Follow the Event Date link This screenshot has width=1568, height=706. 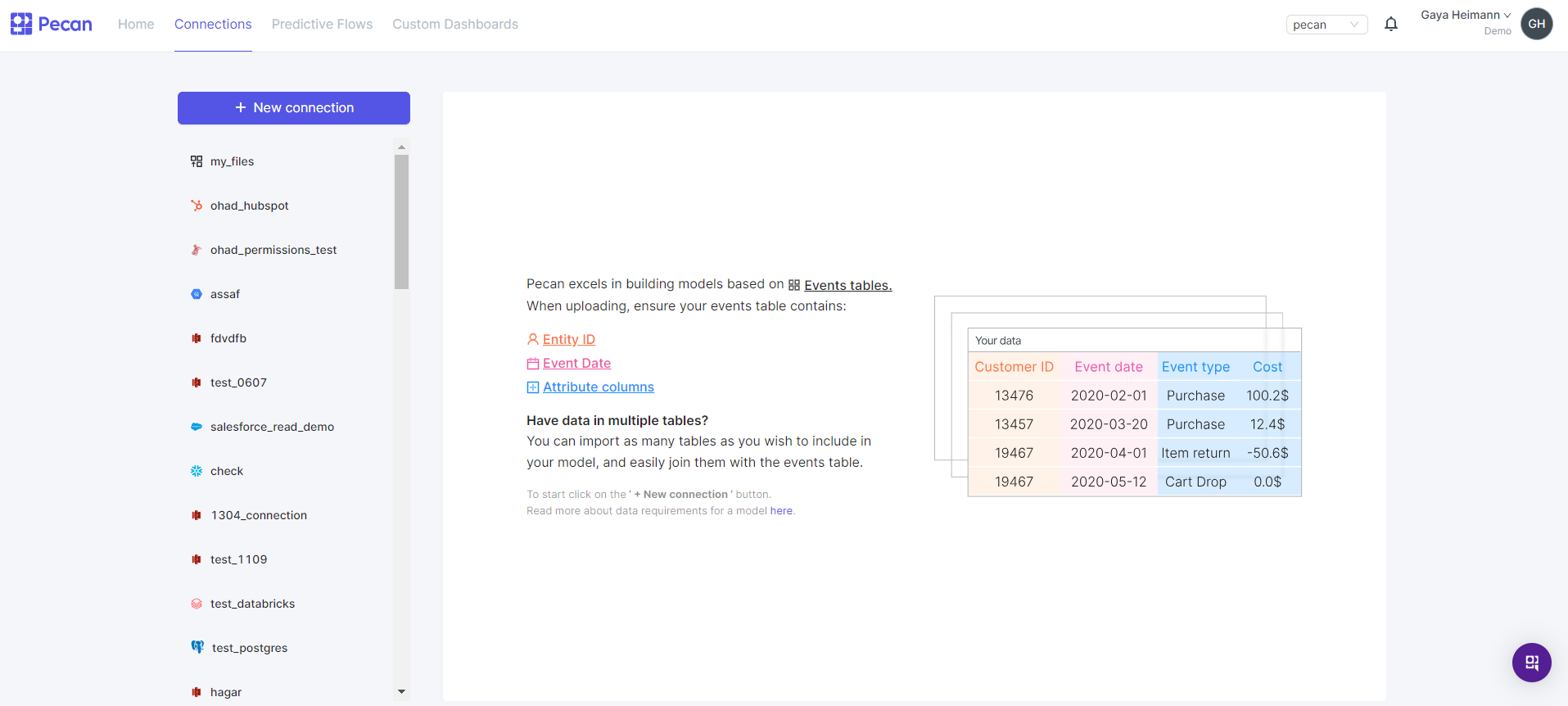[576, 364]
